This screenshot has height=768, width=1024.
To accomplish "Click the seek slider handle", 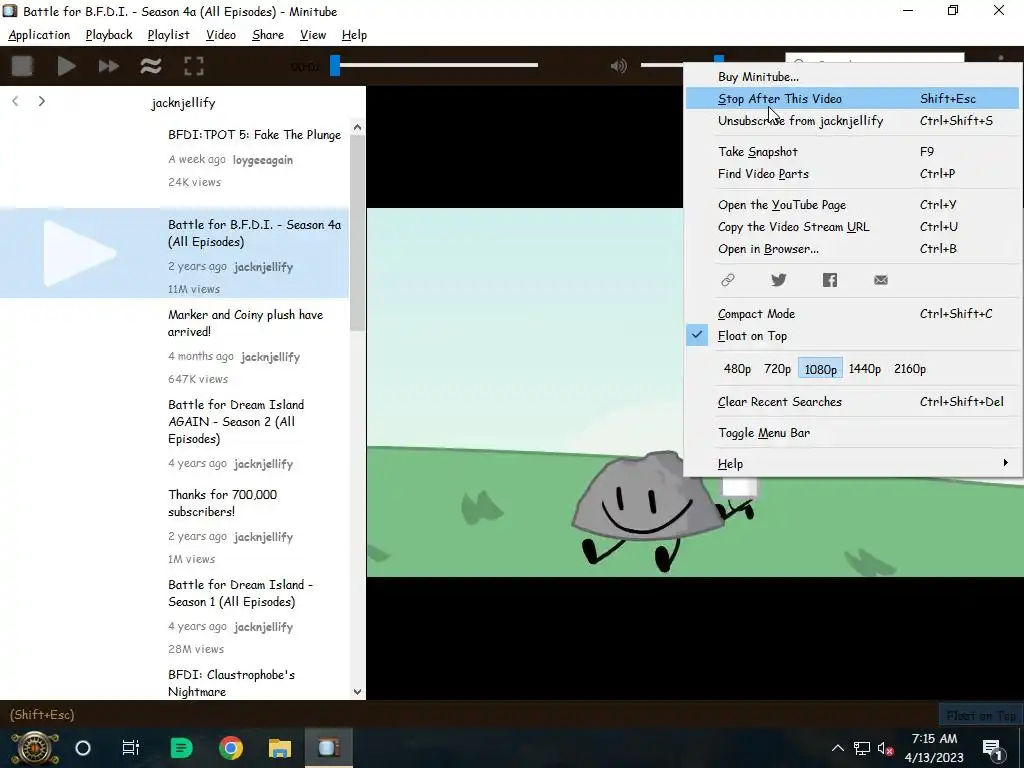I will [335, 65].
